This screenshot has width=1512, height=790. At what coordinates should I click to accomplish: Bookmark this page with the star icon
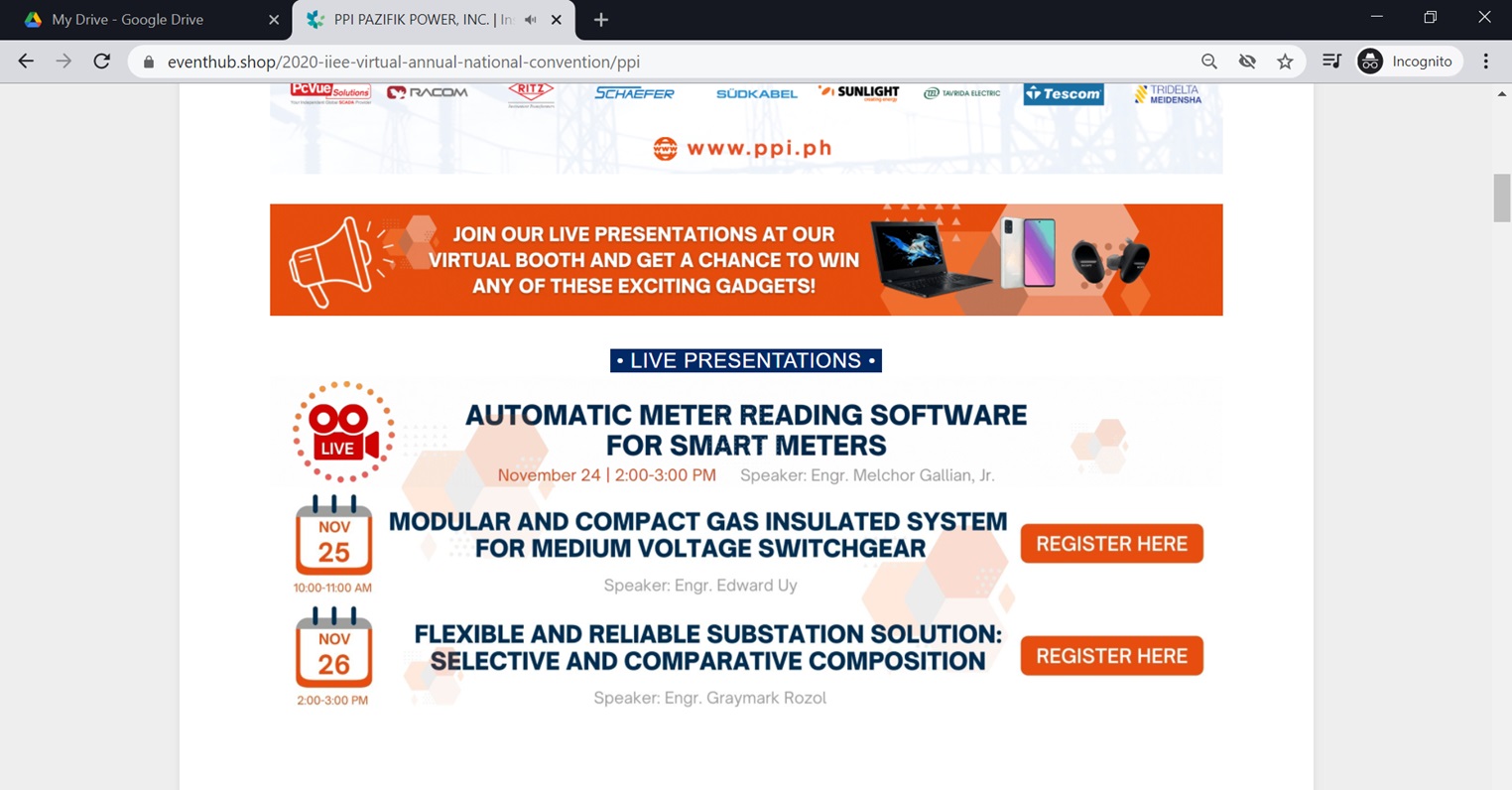[x=1285, y=62]
